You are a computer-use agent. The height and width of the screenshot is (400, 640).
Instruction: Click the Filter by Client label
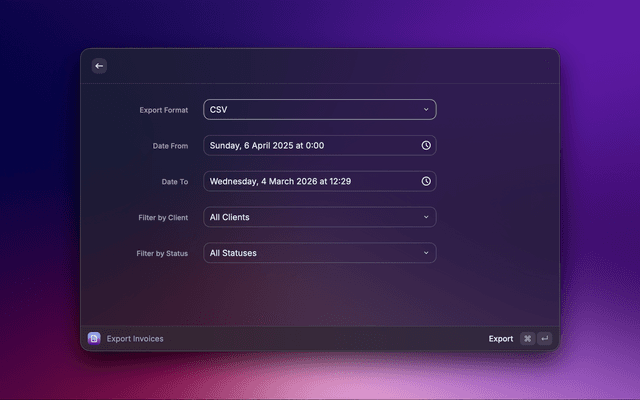coord(162,218)
